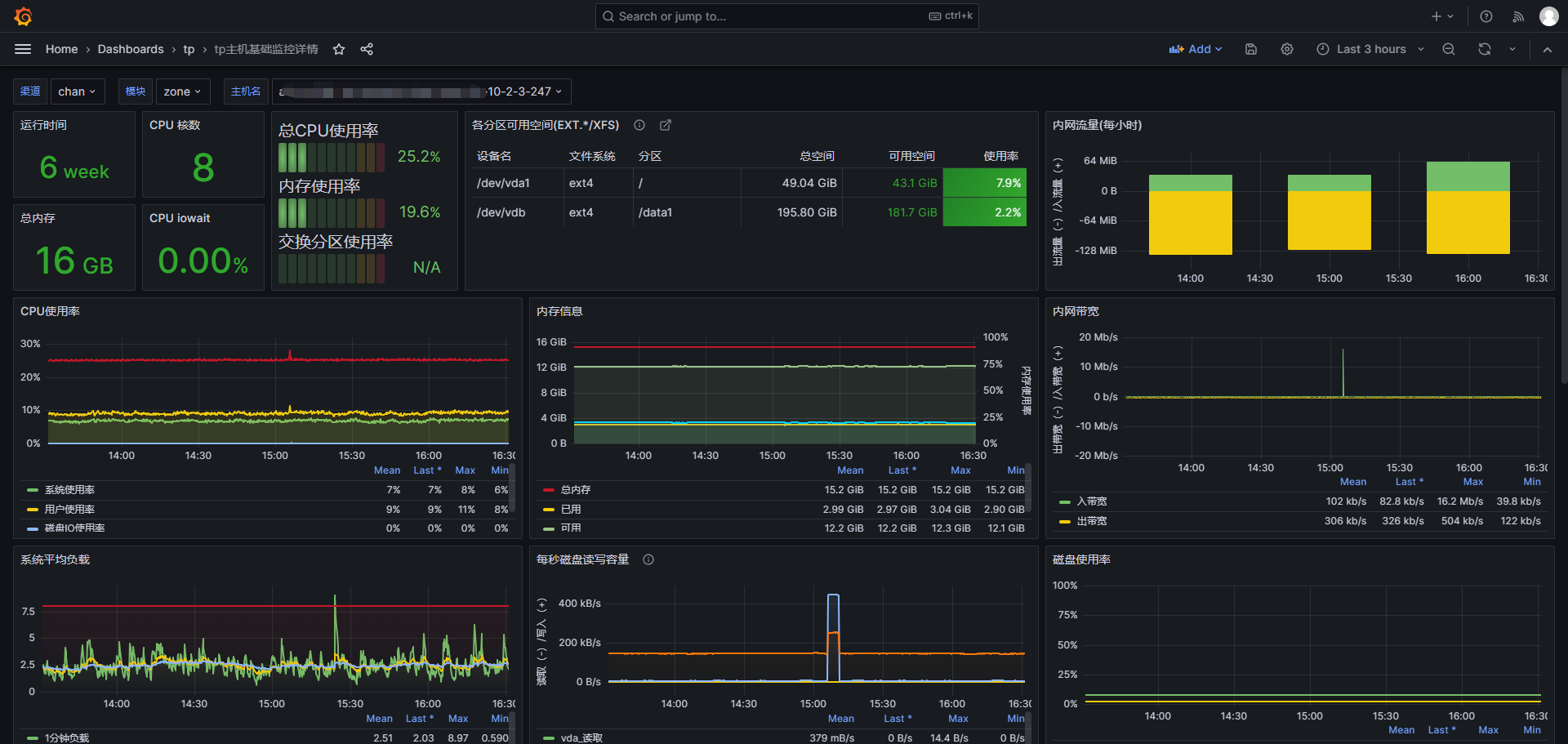This screenshot has height=744, width=1568.
Task: Save dashboard using the disk icon
Action: coord(1250,49)
